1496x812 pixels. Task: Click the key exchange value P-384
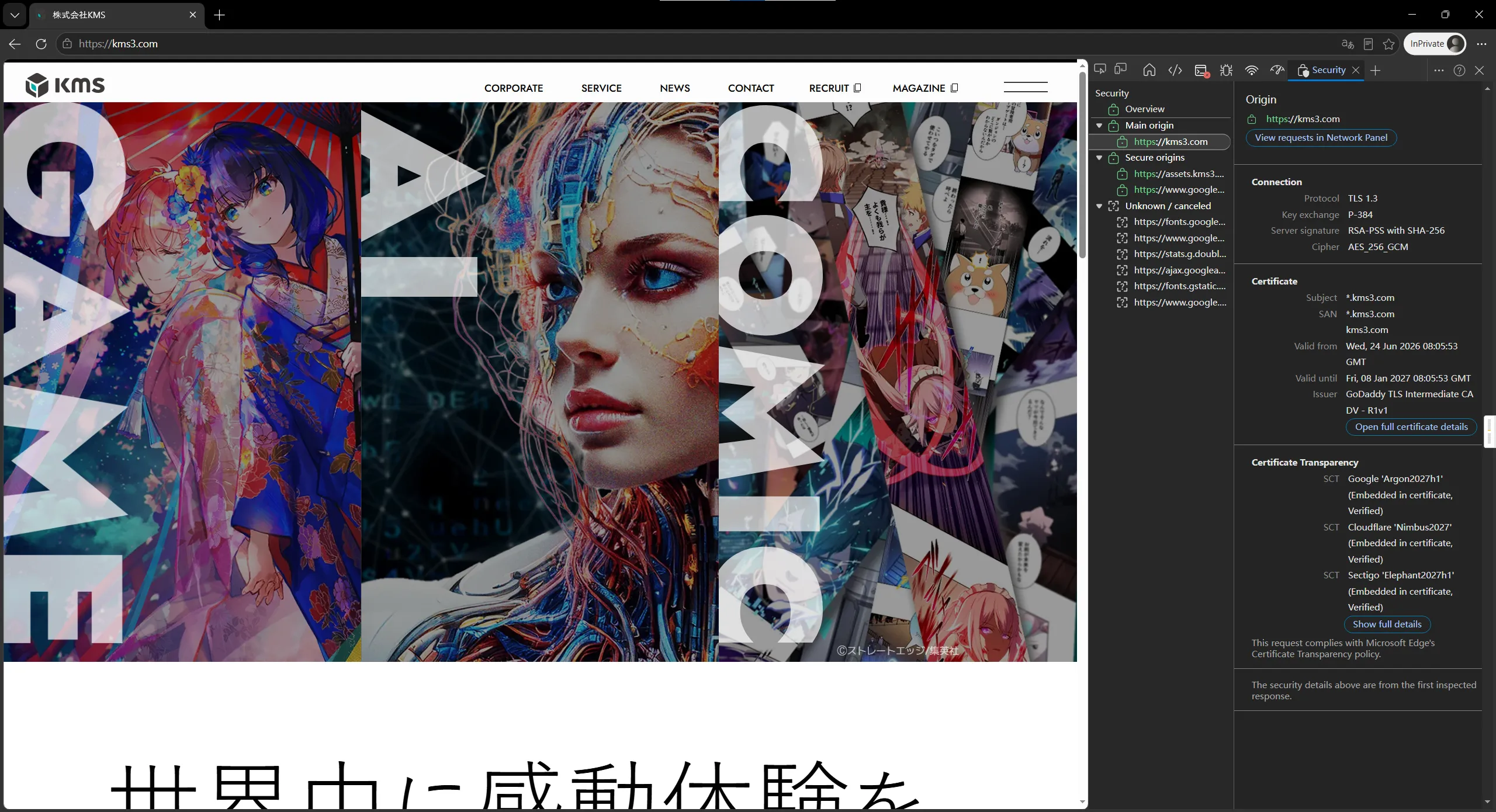[1360, 215]
